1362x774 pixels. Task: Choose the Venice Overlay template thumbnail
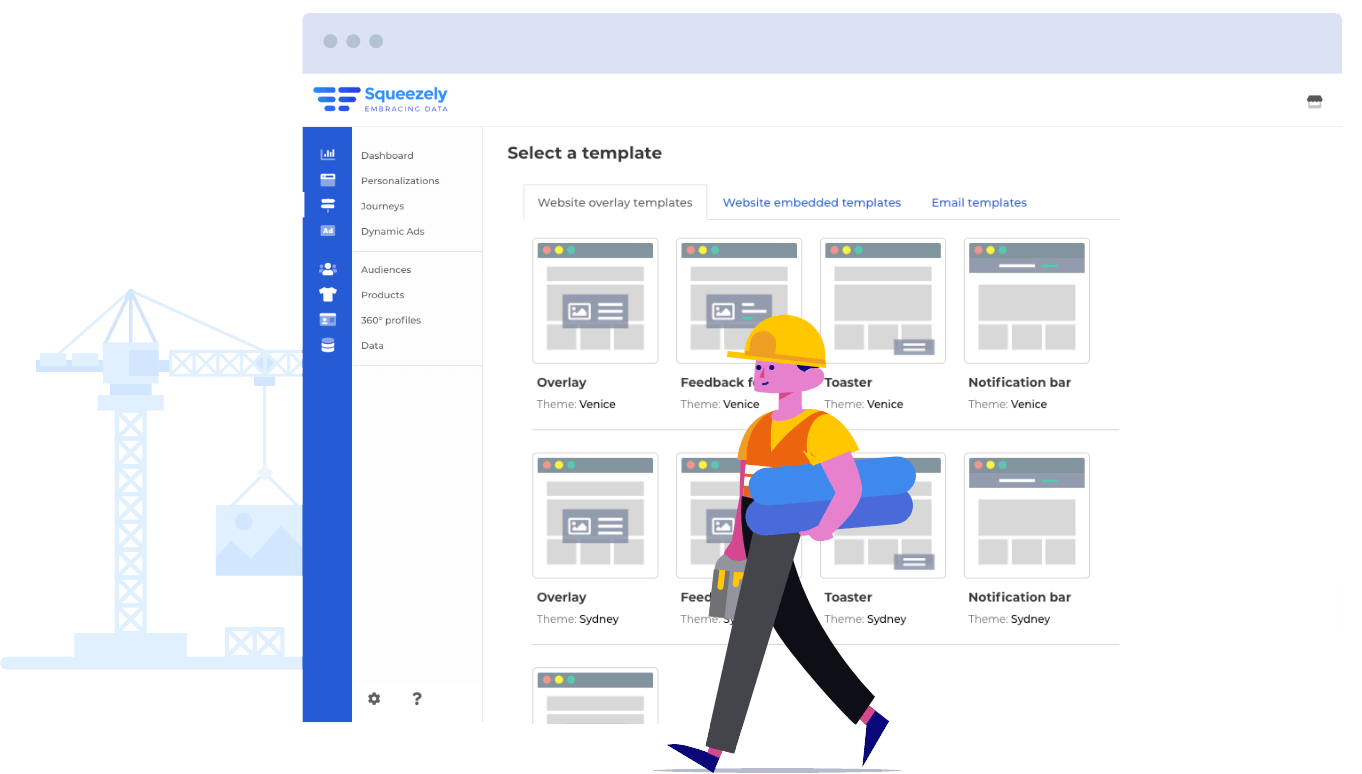595,301
